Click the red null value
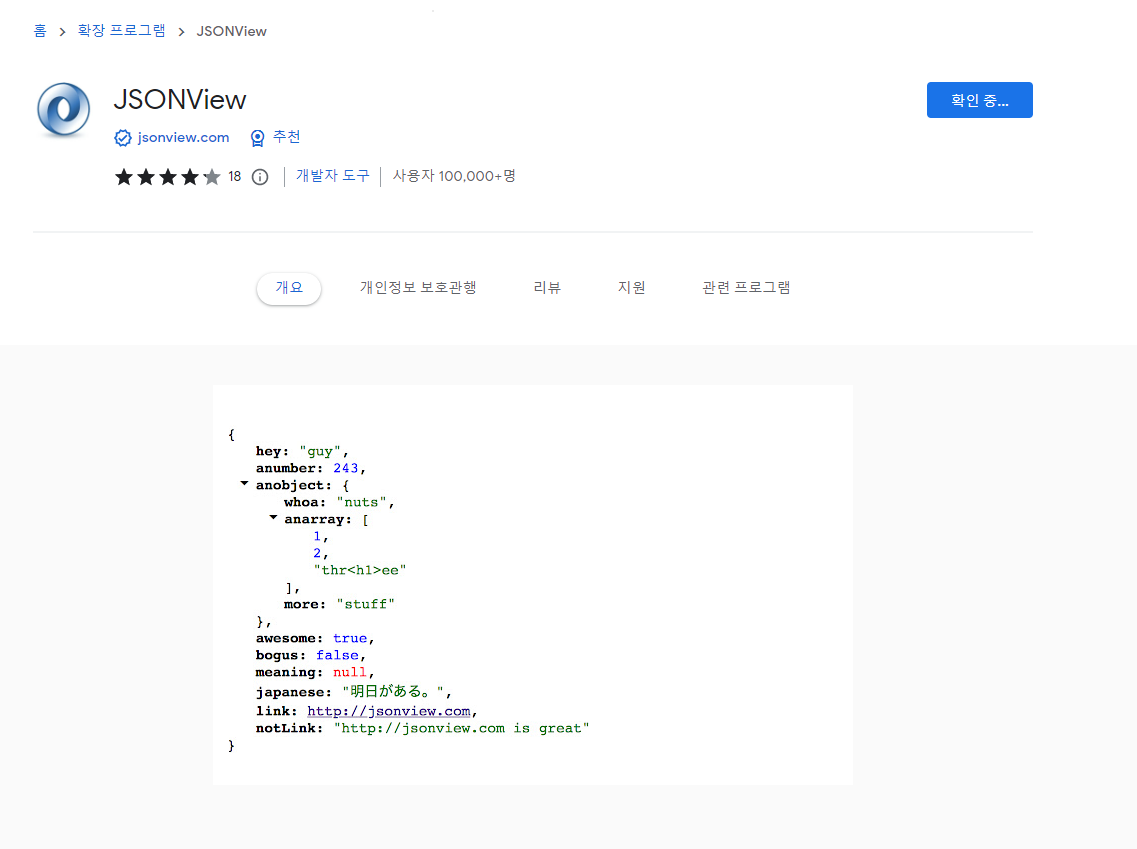This screenshot has height=849, width=1137. pos(350,673)
